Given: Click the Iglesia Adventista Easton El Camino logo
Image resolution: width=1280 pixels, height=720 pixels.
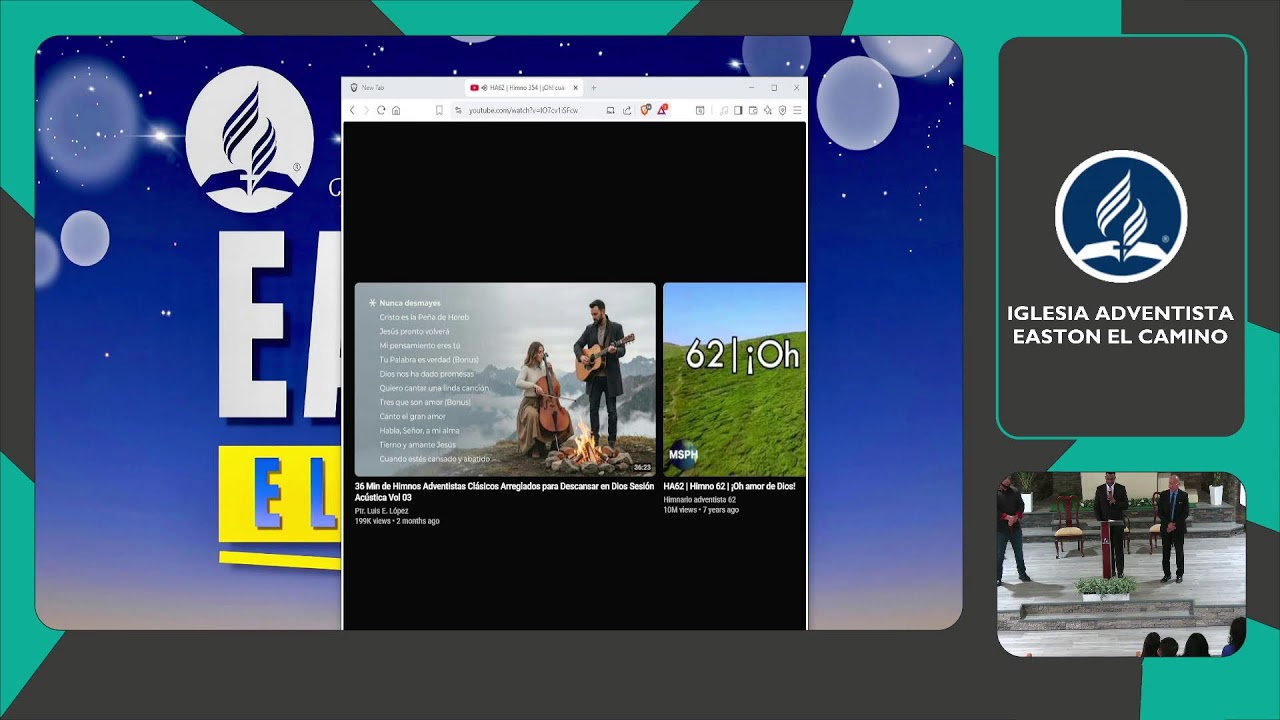Looking at the screenshot, I should 1121,217.
